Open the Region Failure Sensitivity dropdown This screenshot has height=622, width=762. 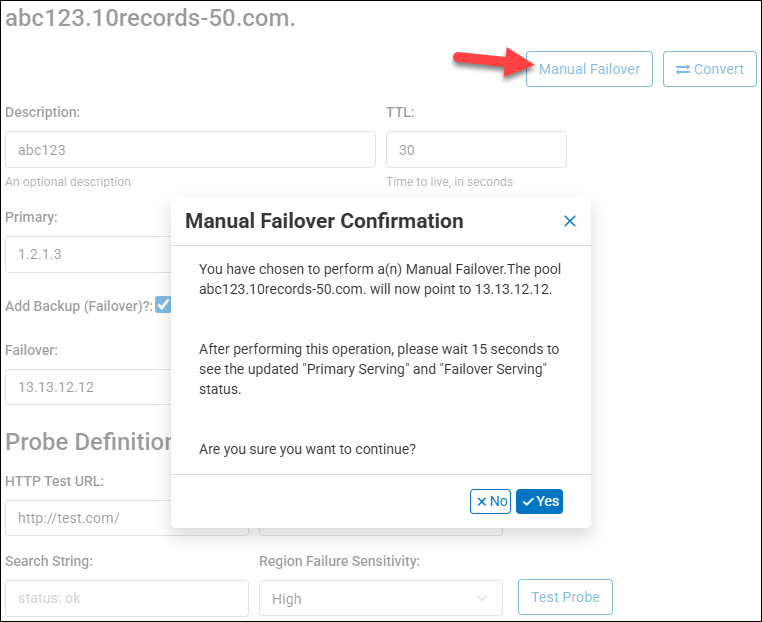tap(380, 599)
